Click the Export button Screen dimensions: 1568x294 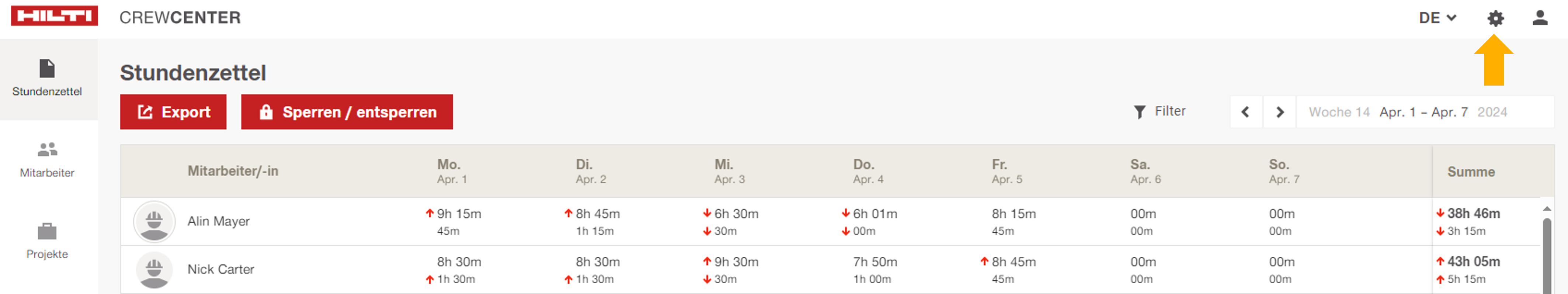[x=174, y=112]
